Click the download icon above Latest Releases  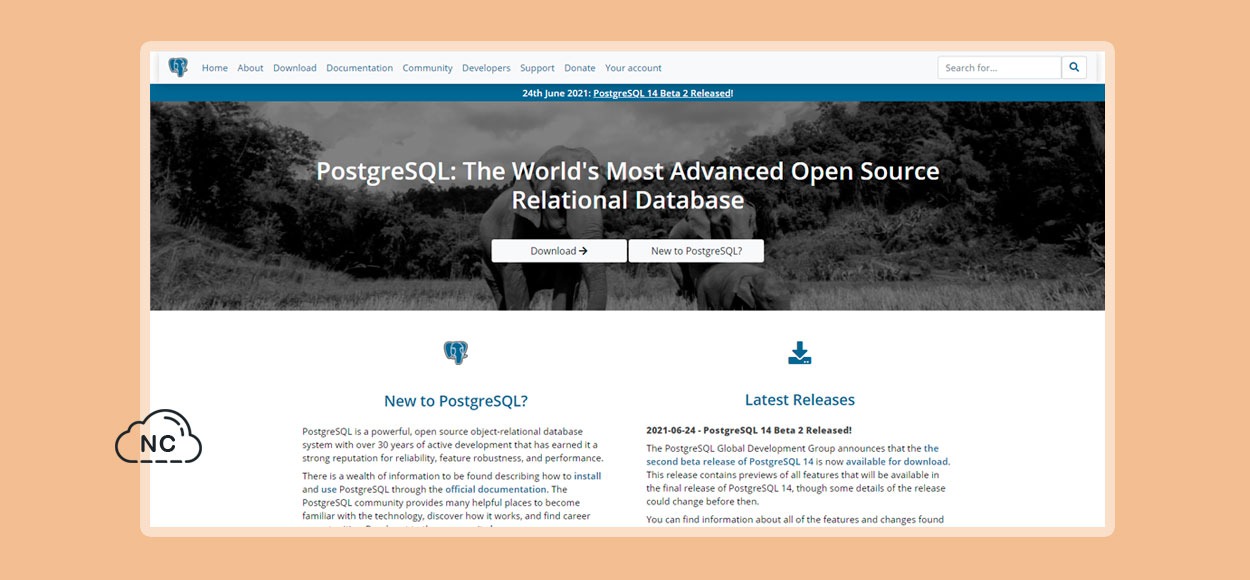(800, 353)
